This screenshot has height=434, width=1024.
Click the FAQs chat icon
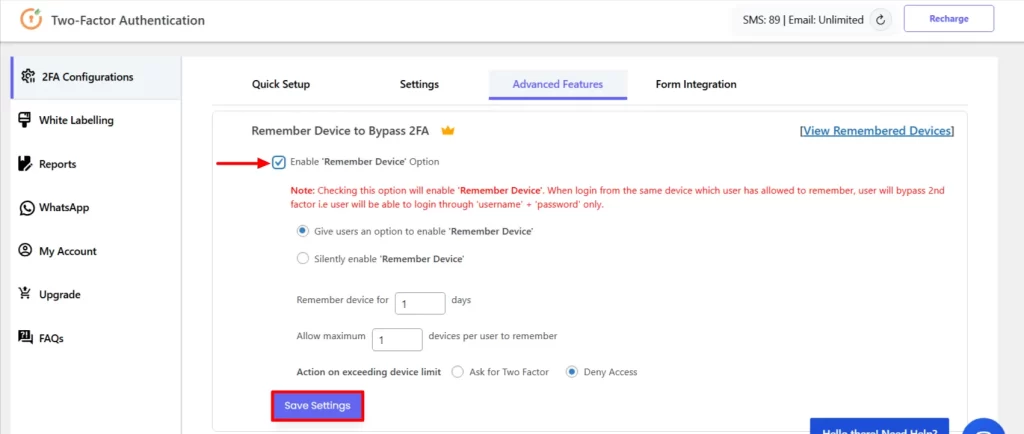[x=25, y=337]
